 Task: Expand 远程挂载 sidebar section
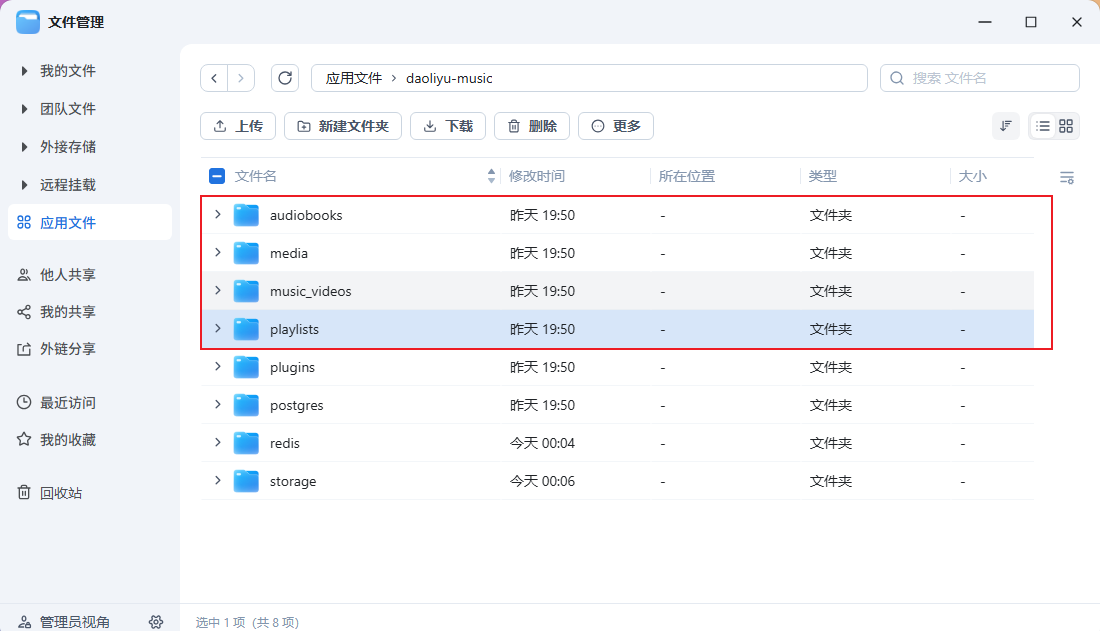(x=25, y=185)
